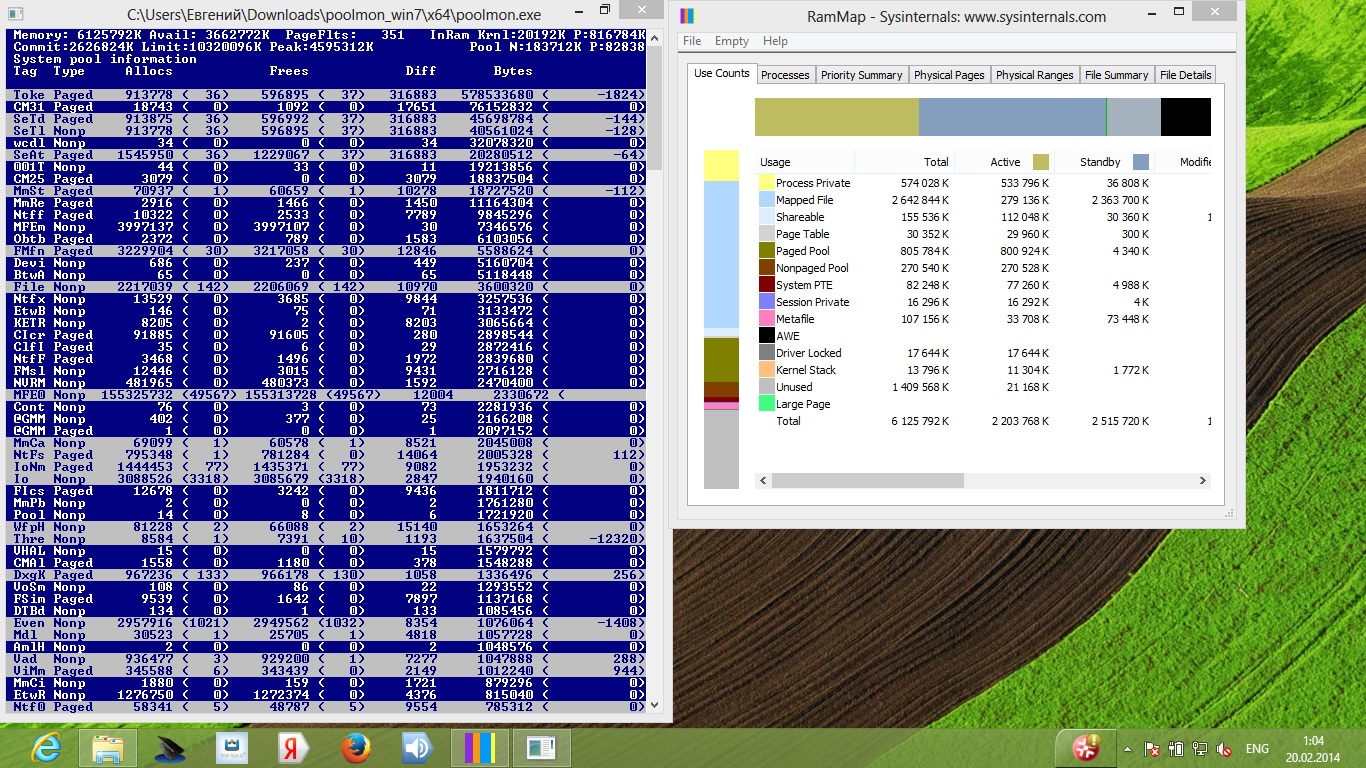Click the Active column header
This screenshot has height=768, width=1366.
1005,162
